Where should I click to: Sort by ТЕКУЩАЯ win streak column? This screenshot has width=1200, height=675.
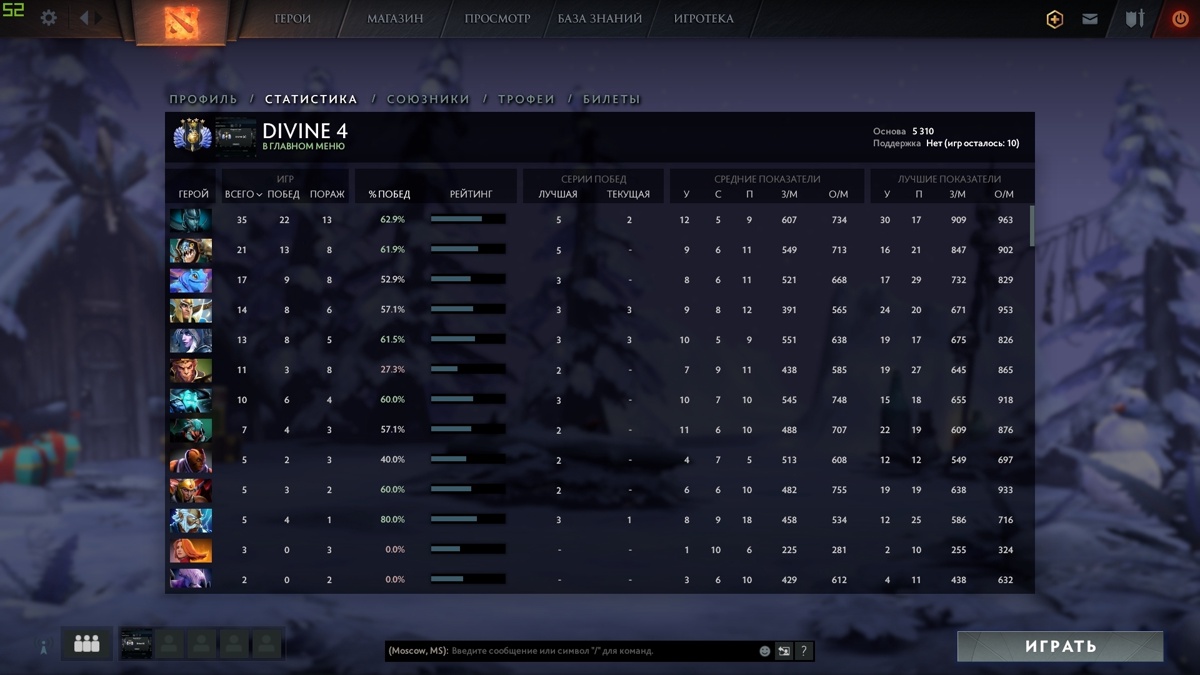click(628, 194)
